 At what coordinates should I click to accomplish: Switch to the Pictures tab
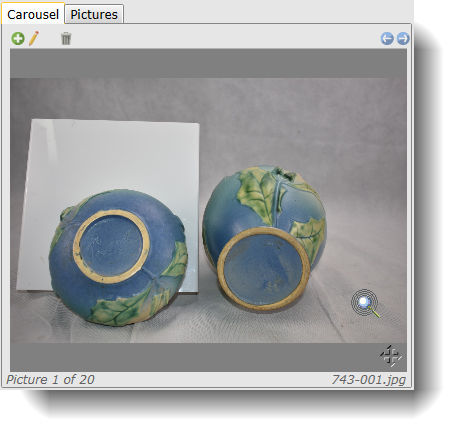tap(94, 14)
